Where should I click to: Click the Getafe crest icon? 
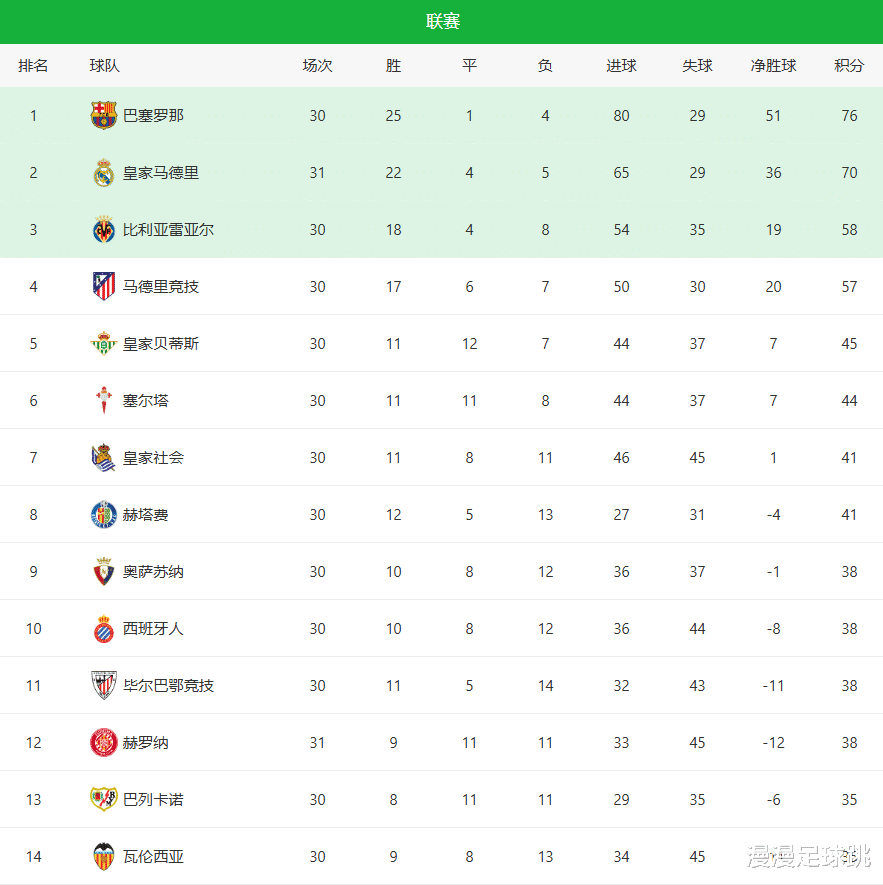104,515
